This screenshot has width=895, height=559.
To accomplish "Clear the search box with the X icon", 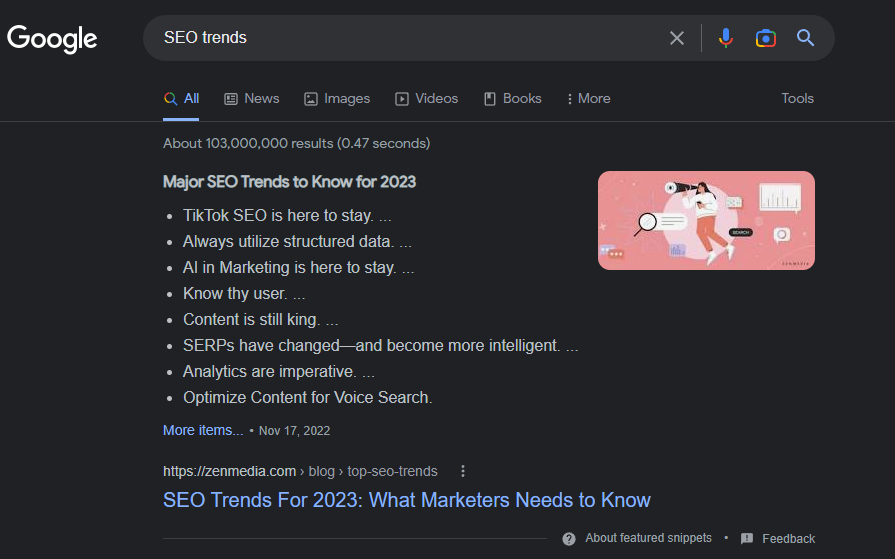I will tap(676, 38).
